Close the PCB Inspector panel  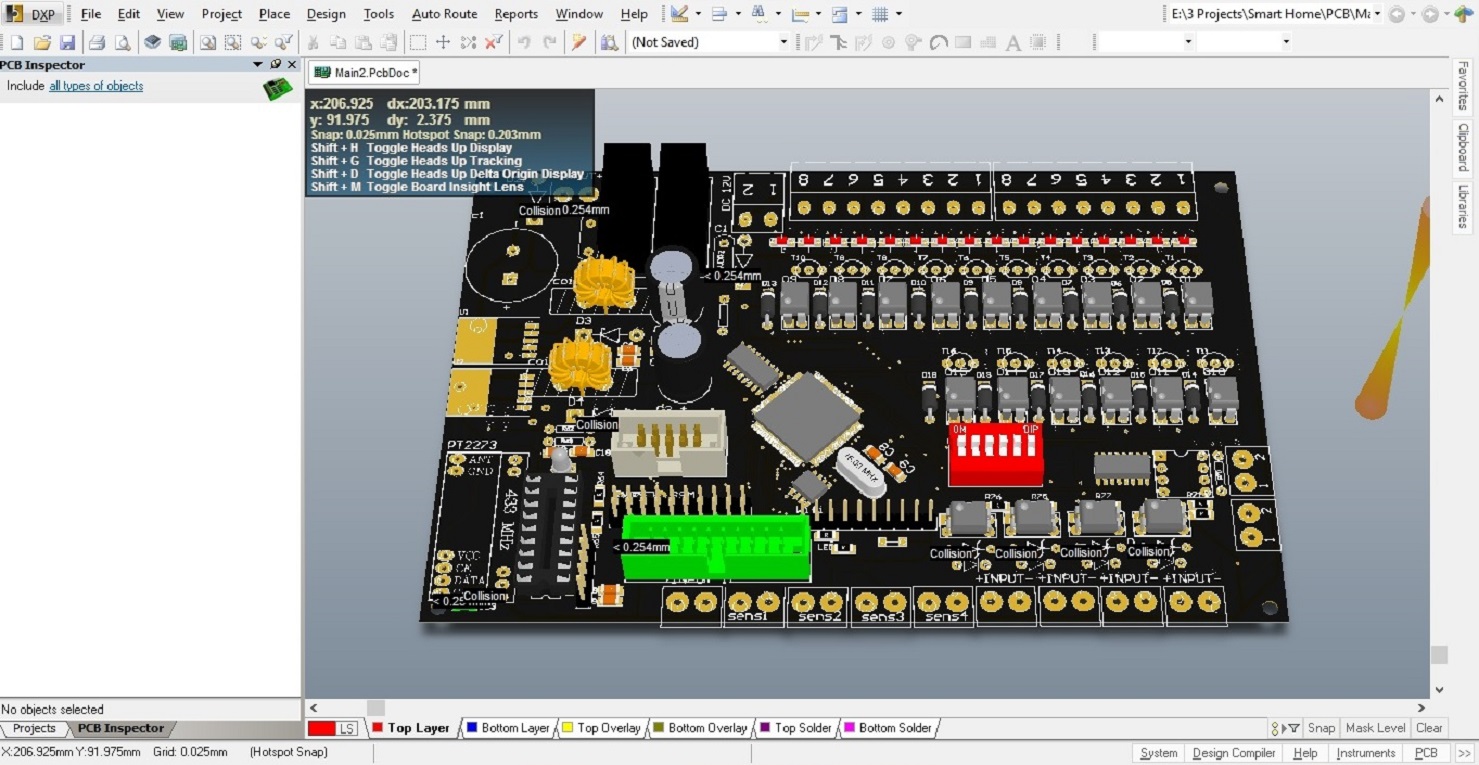click(292, 64)
